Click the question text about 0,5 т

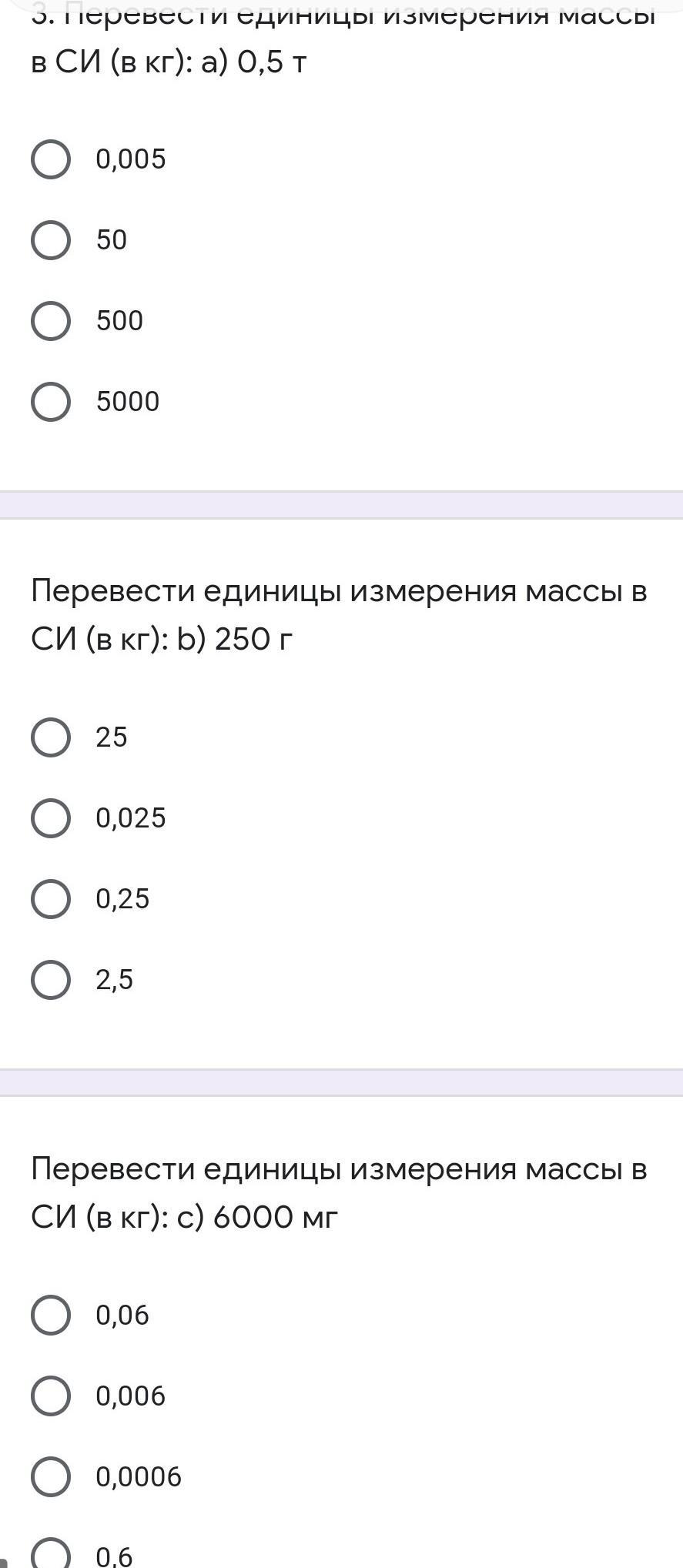[x=169, y=62]
